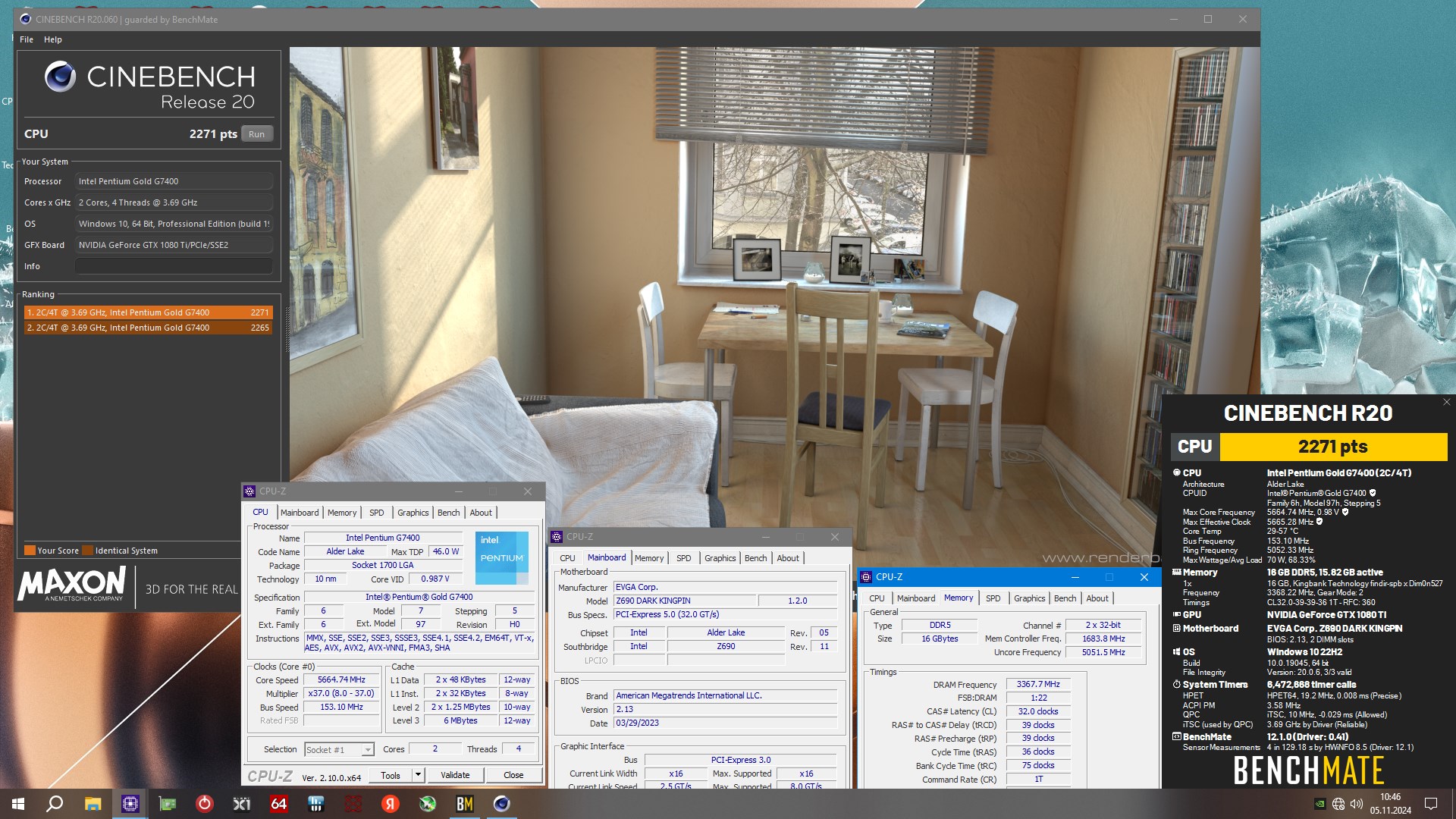Open the green graphics card taskbar icon
This screenshot has width=1456, height=819.
point(167,804)
